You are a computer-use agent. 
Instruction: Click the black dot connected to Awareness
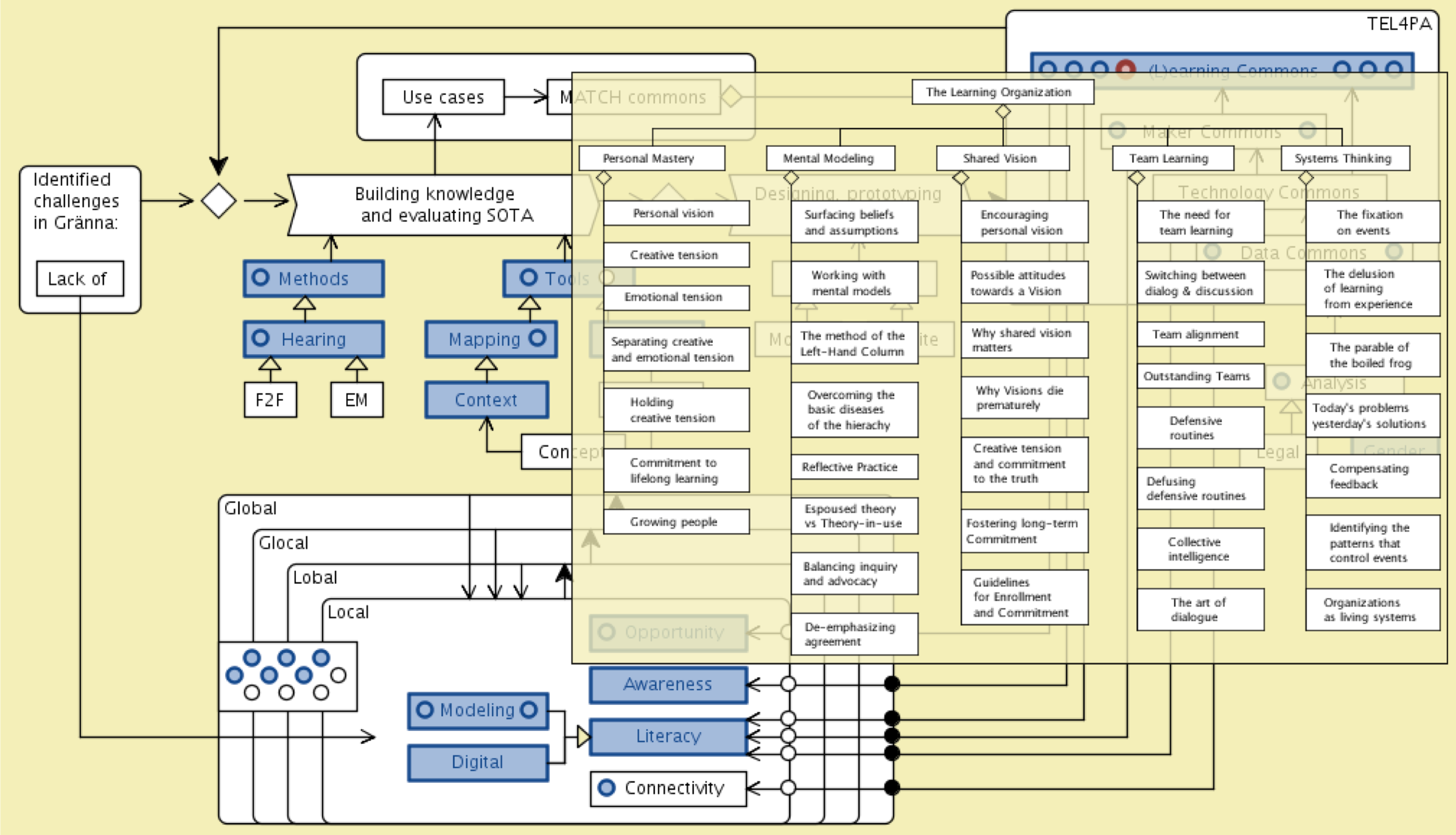(892, 683)
